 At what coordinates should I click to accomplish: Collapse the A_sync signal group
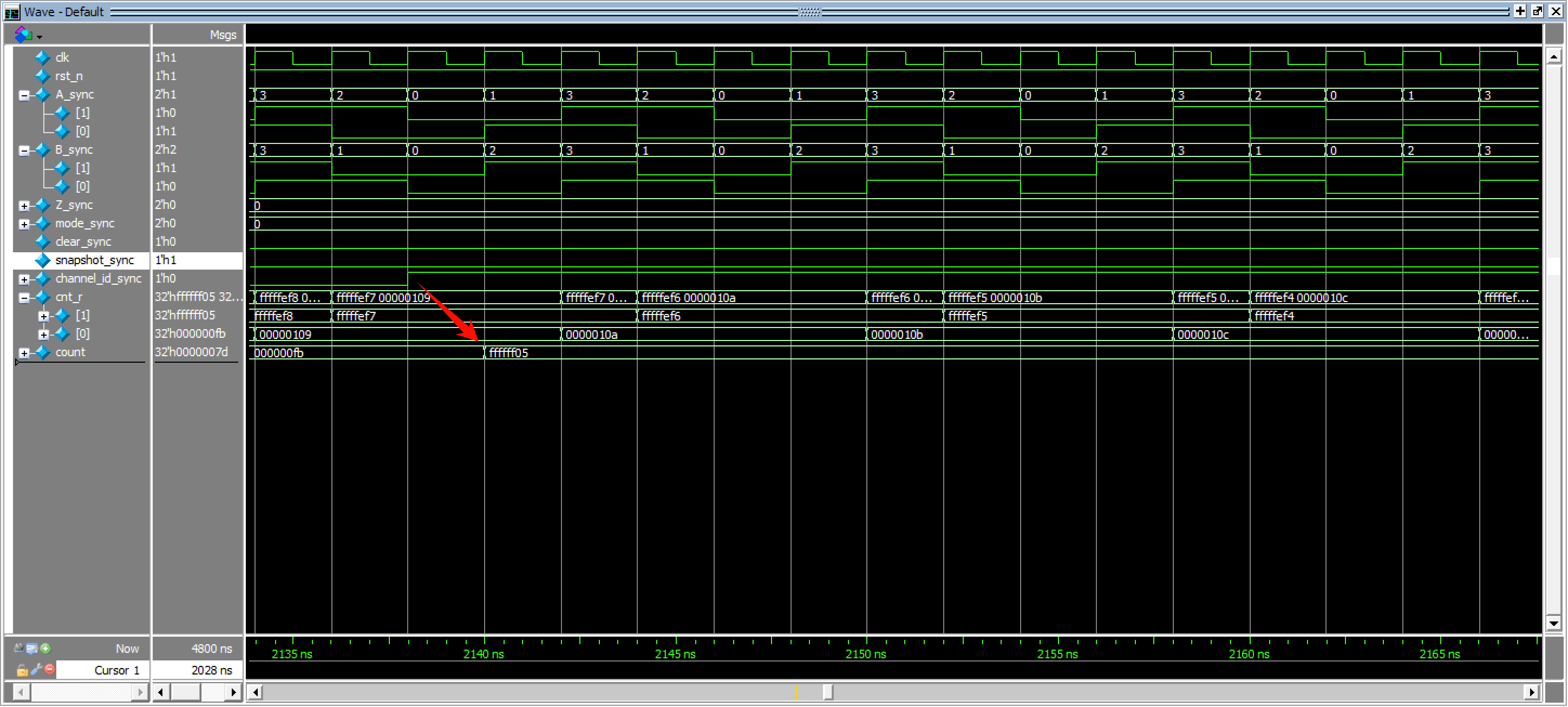pyautogui.click(x=24, y=95)
